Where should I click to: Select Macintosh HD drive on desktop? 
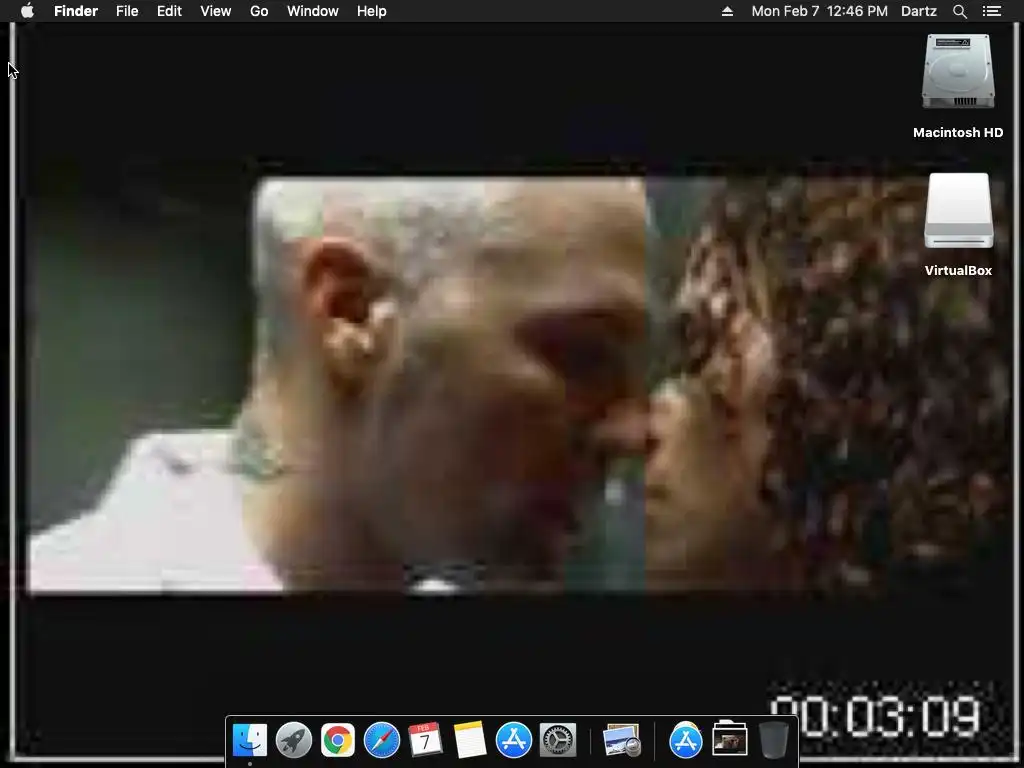[958, 71]
